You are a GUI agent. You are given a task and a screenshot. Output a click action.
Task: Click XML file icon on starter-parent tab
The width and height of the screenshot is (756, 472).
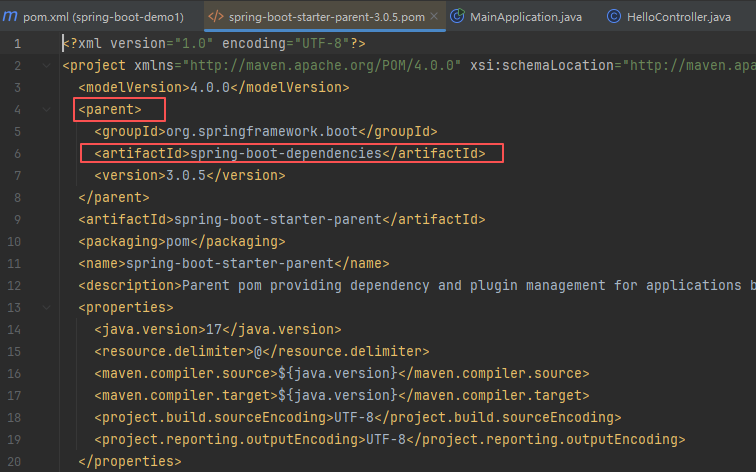pos(216,16)
